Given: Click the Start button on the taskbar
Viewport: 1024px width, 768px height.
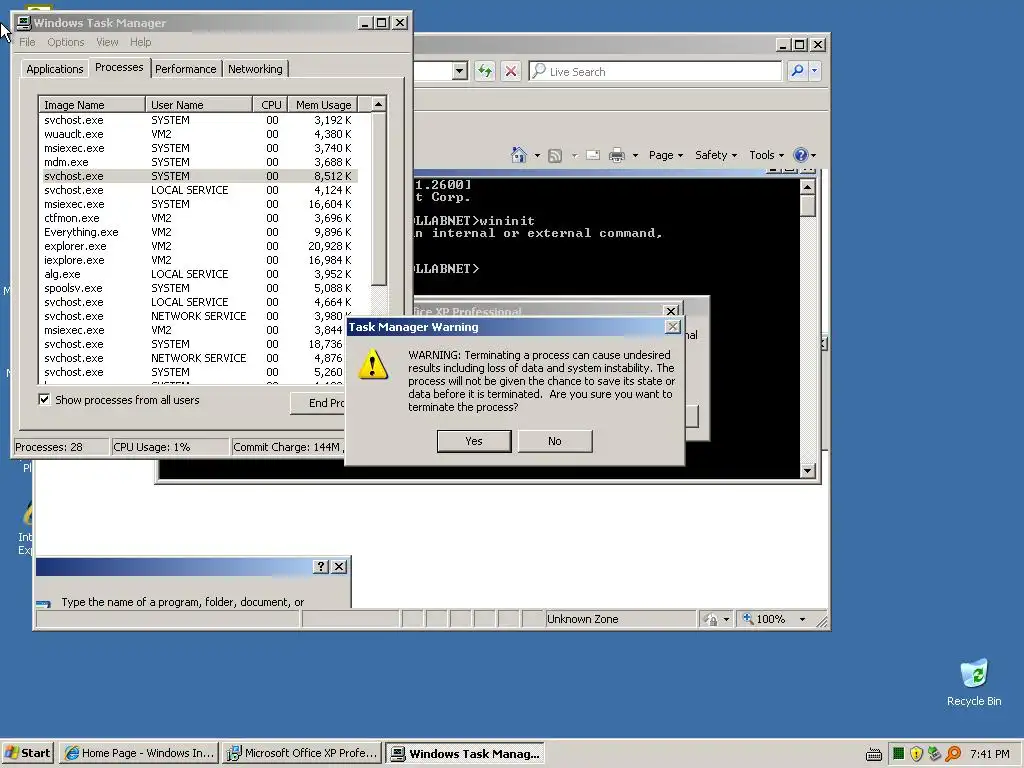Looking at the screenshot, I should click(28, 753).
